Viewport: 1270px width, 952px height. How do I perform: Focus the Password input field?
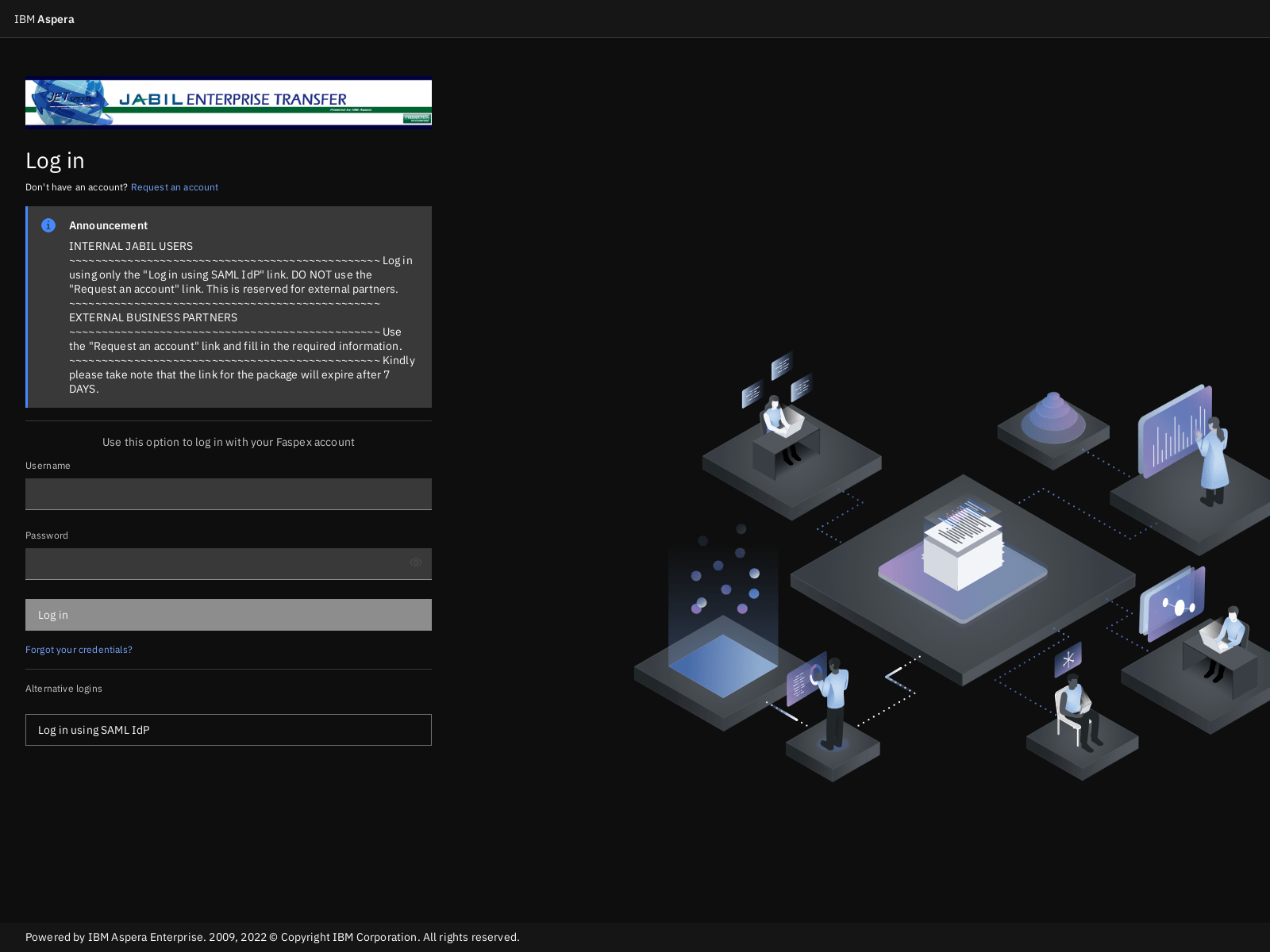click(x=229, y=564)
